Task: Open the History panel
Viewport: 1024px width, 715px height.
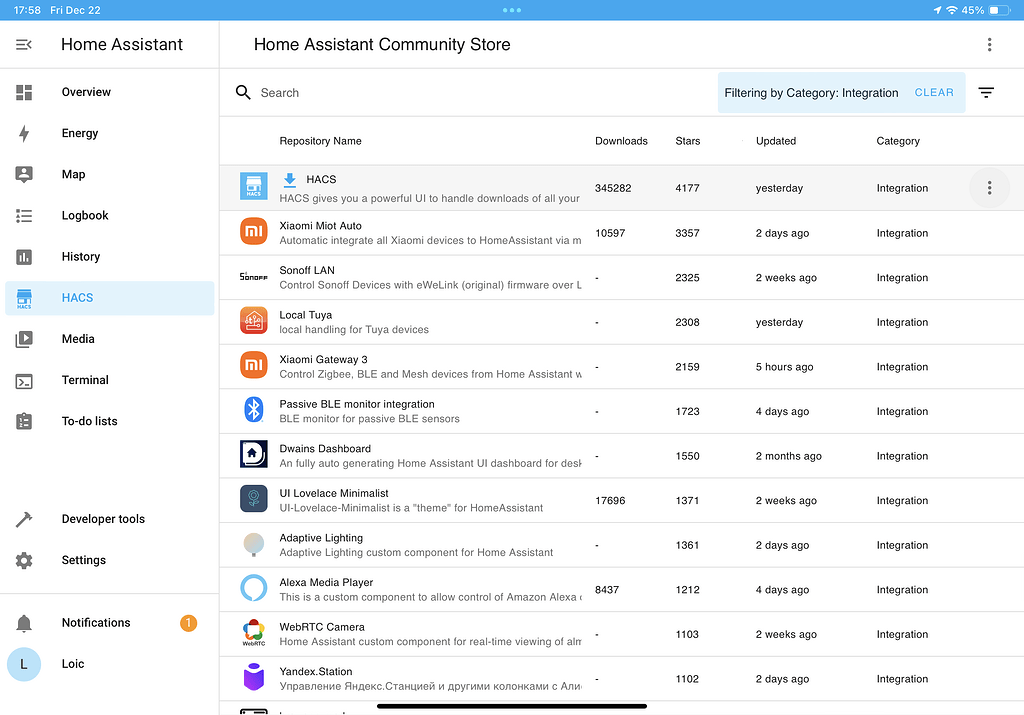Action: tap(80, 257)
